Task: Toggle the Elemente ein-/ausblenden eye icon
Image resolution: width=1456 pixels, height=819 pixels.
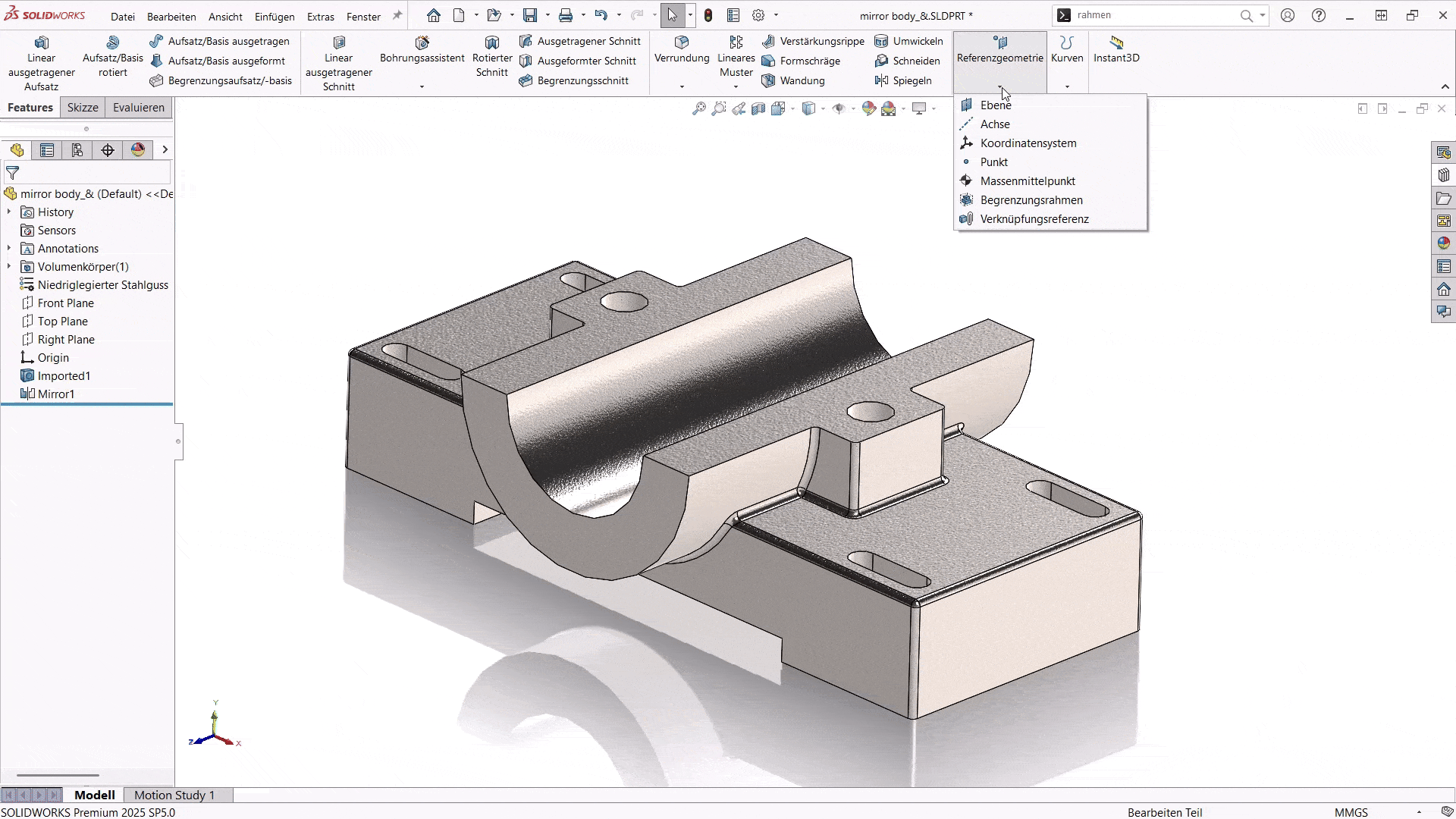Action: click(x=840, y=108)
